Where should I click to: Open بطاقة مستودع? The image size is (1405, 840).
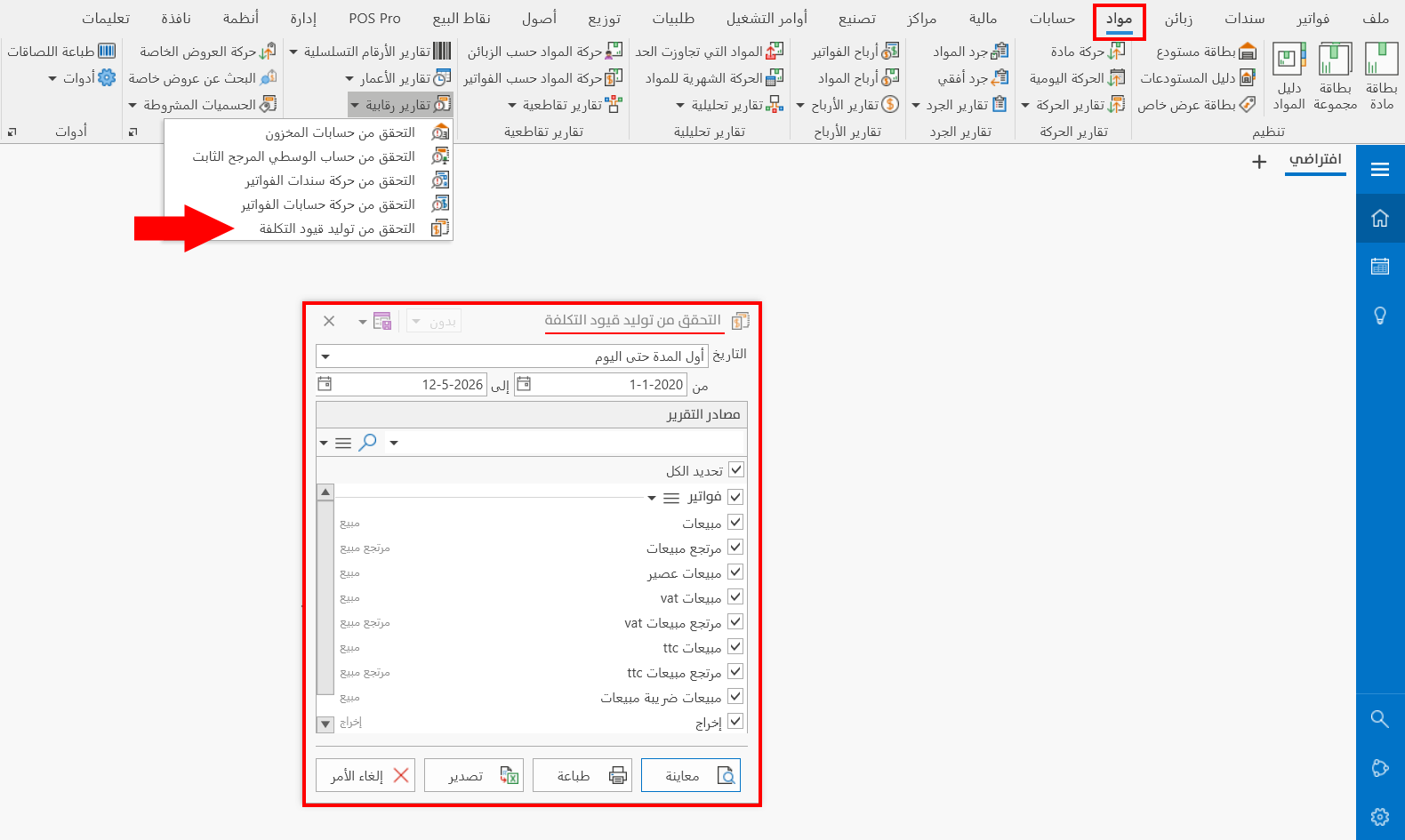(1206, 52)
